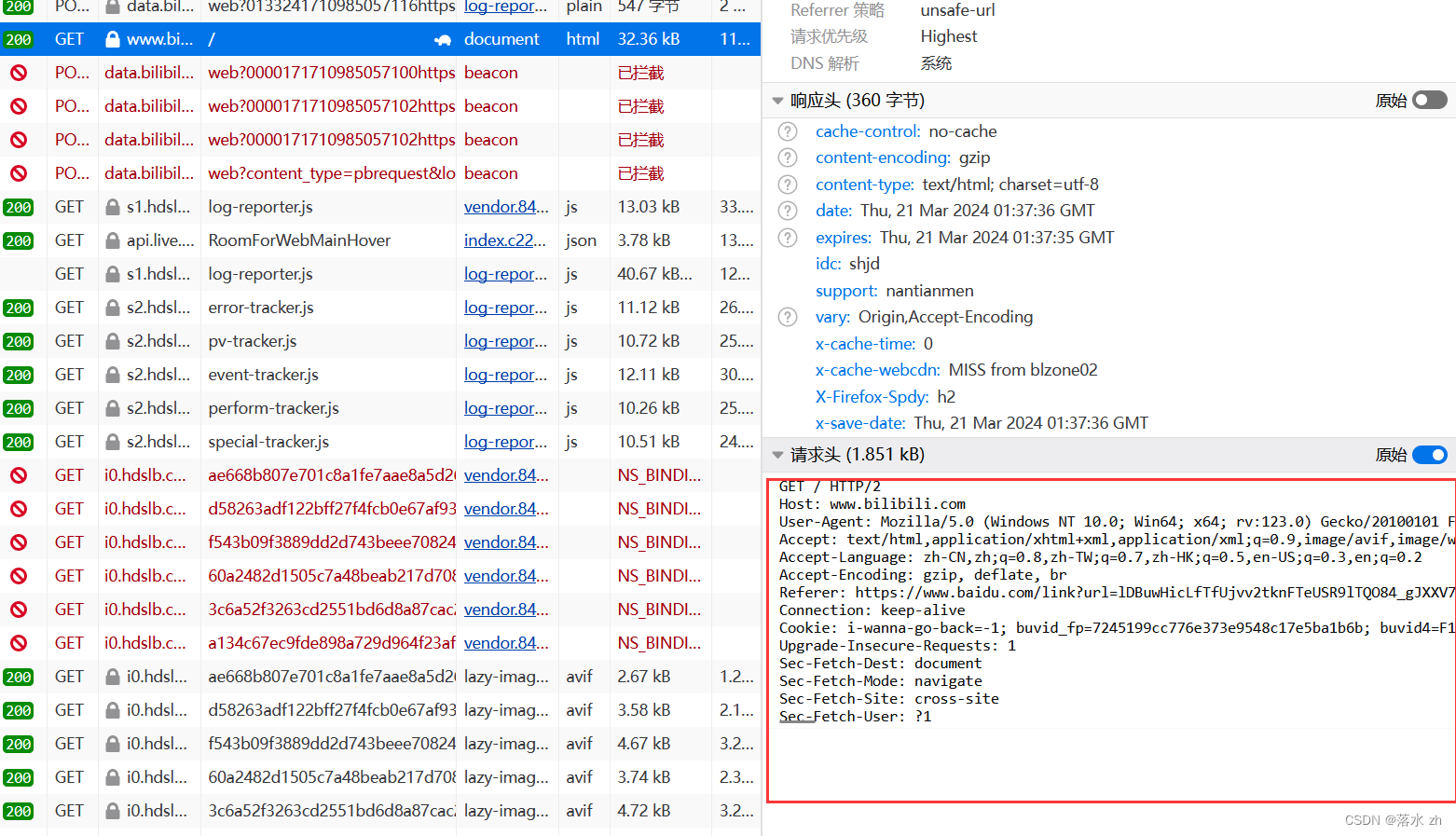Click the Referrer 策略 unsafe-url value

click(957, 10)
